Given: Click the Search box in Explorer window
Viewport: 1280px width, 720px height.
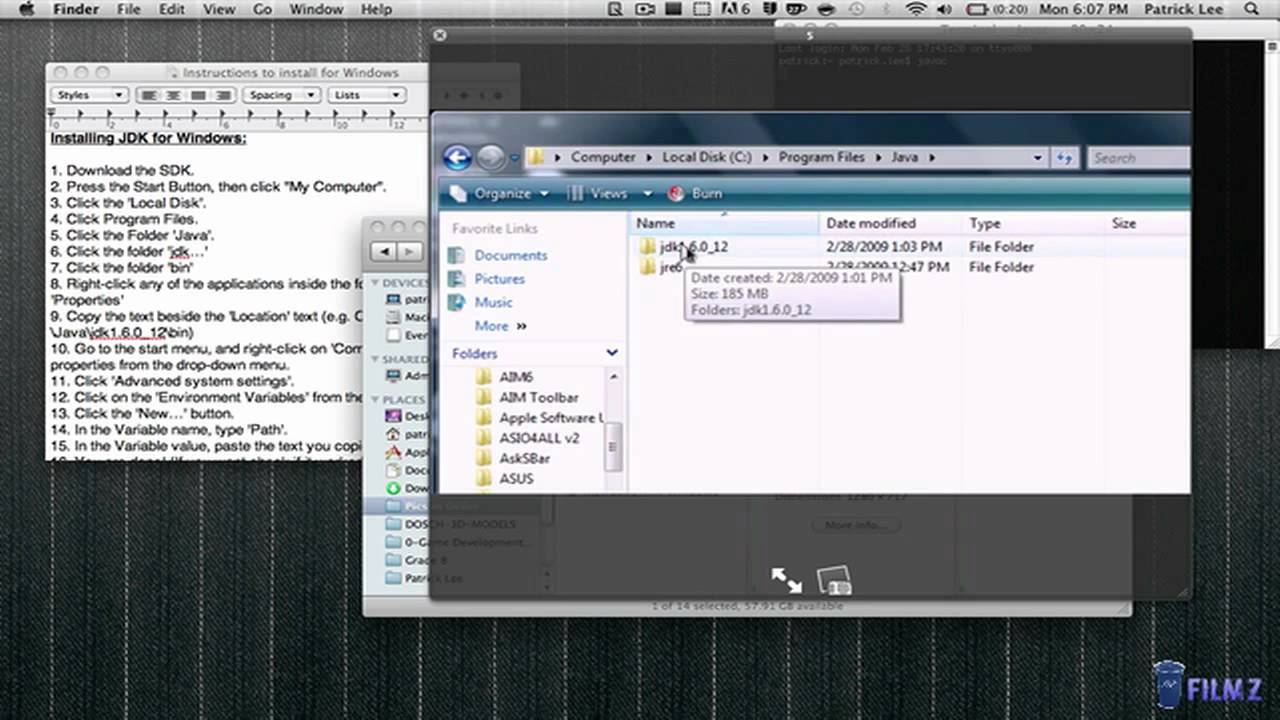Looking at the screenshot, I should [1137, 157].
